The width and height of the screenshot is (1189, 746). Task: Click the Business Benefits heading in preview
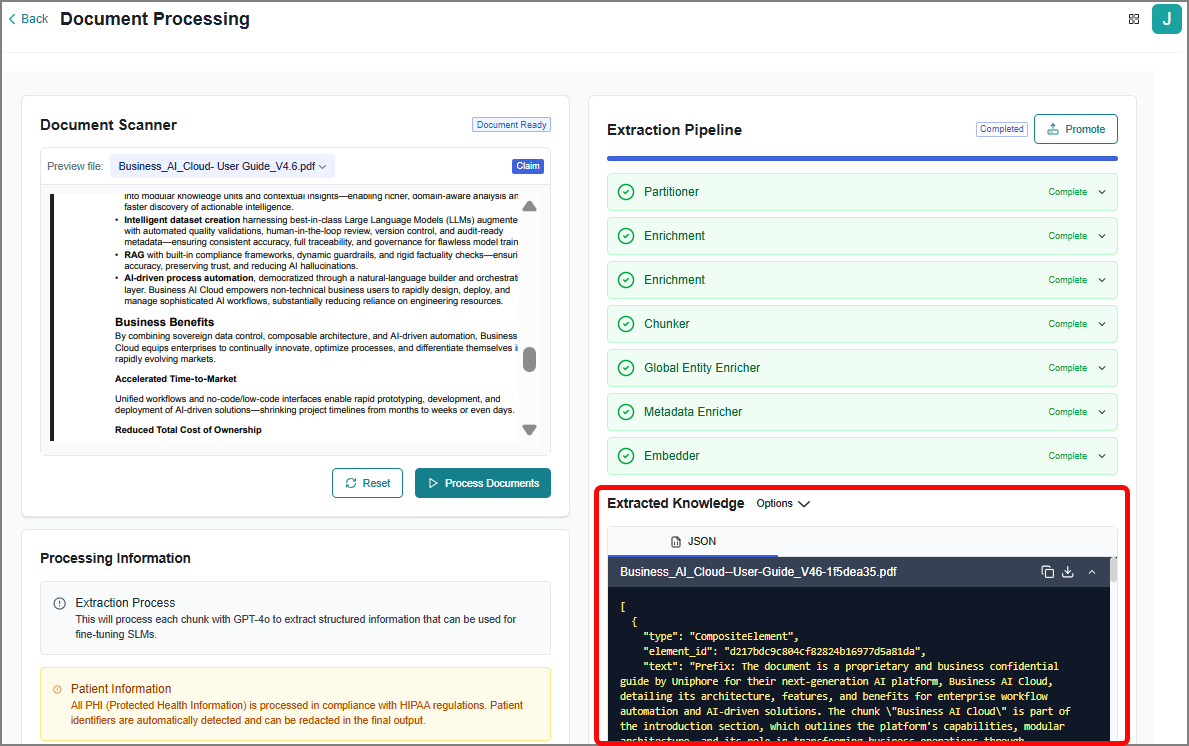165,322
